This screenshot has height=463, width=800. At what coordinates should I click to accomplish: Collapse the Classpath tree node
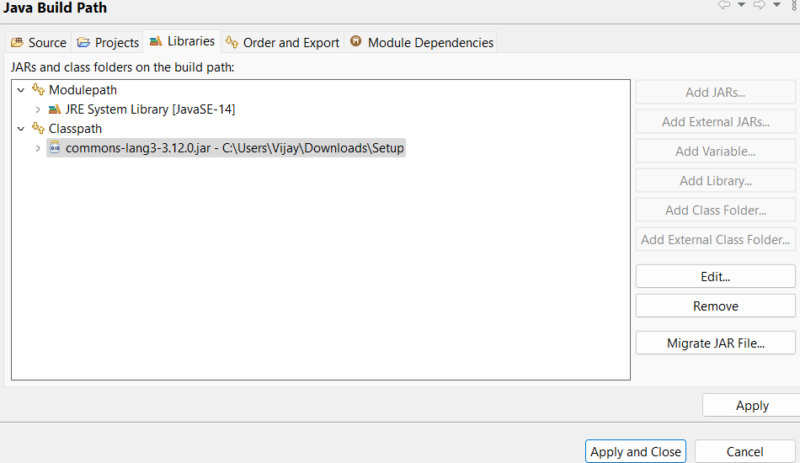[x=21, y=129]
